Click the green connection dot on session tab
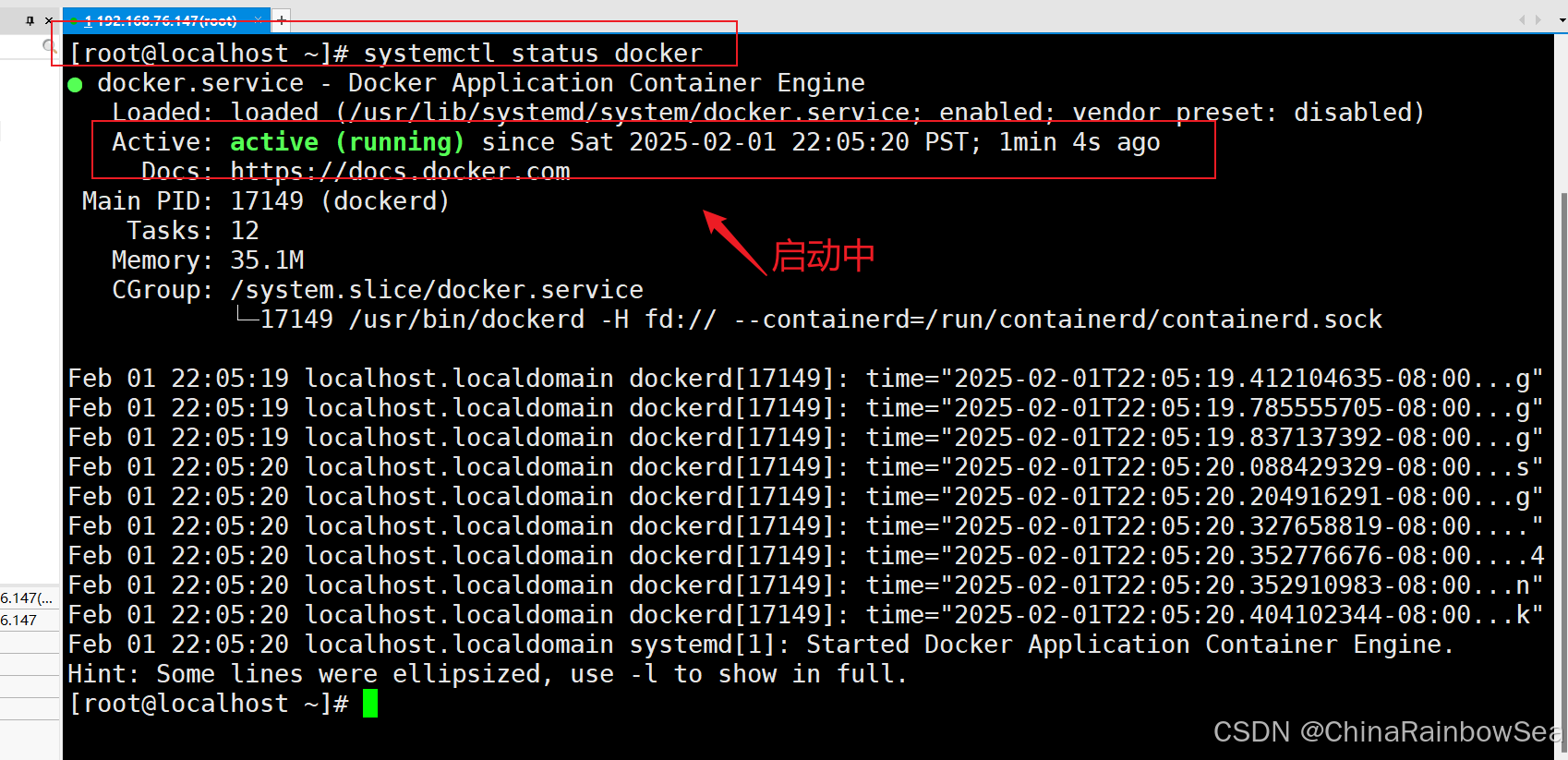 click(x=74, y=20)
